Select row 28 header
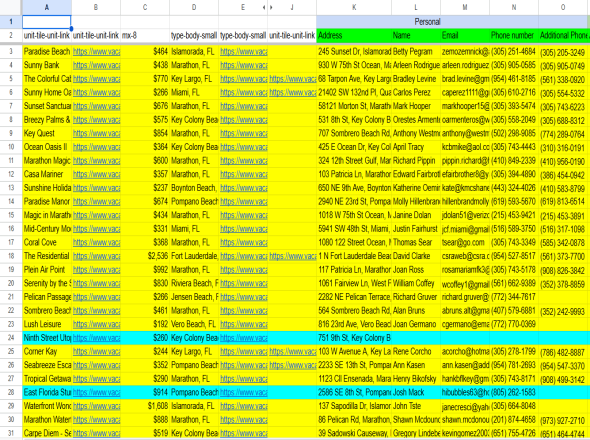This screenshot has width=590, height=440. (11, 392)
